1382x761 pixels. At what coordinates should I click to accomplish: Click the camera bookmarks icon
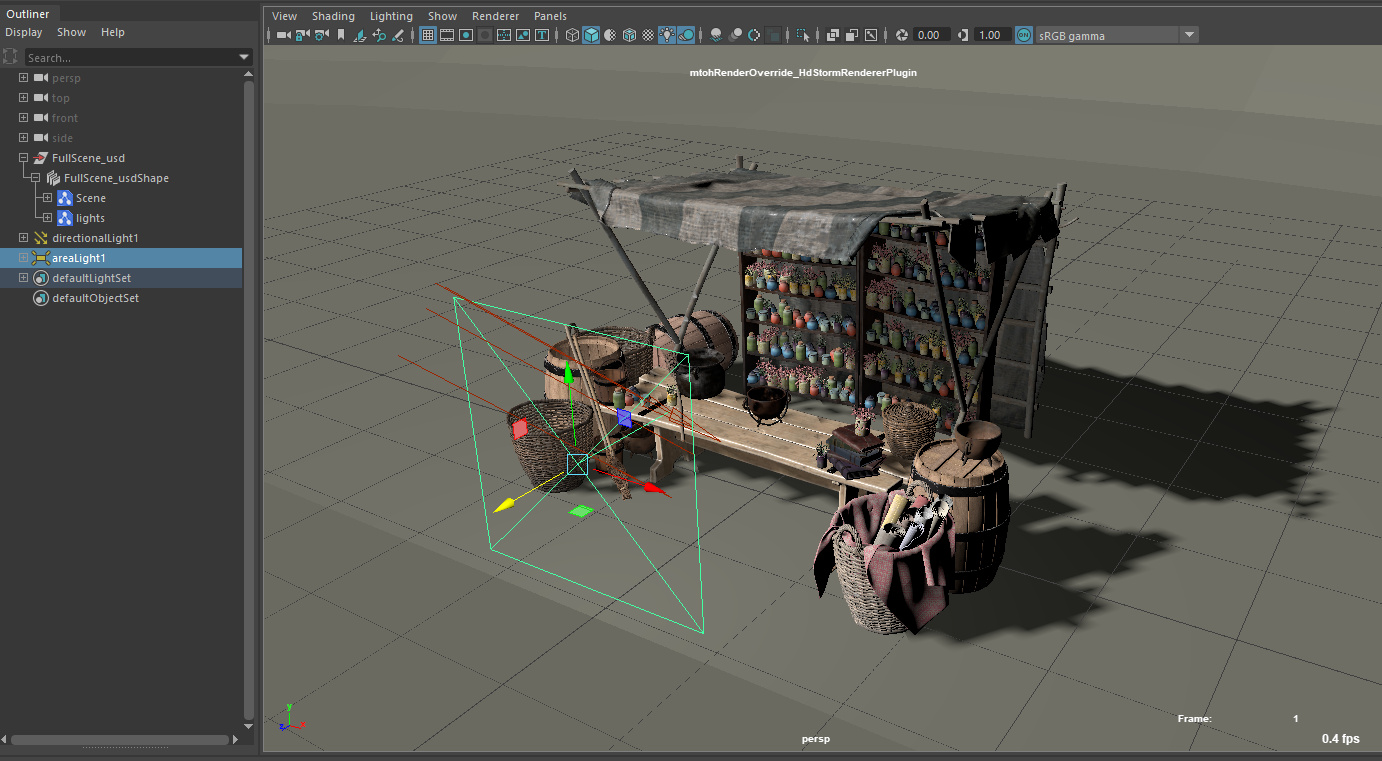click(341, 35)
